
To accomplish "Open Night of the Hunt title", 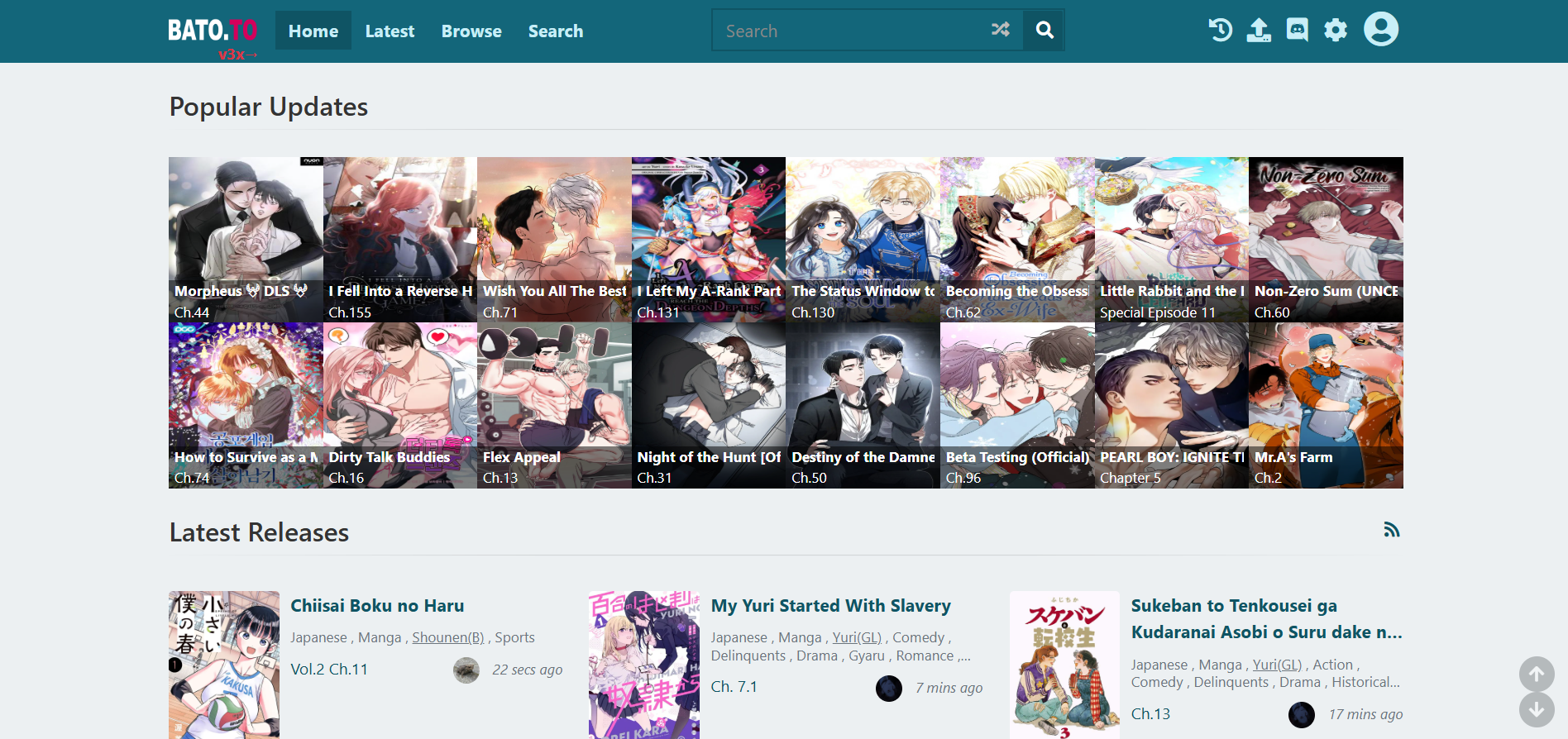I will coord(709,457).
